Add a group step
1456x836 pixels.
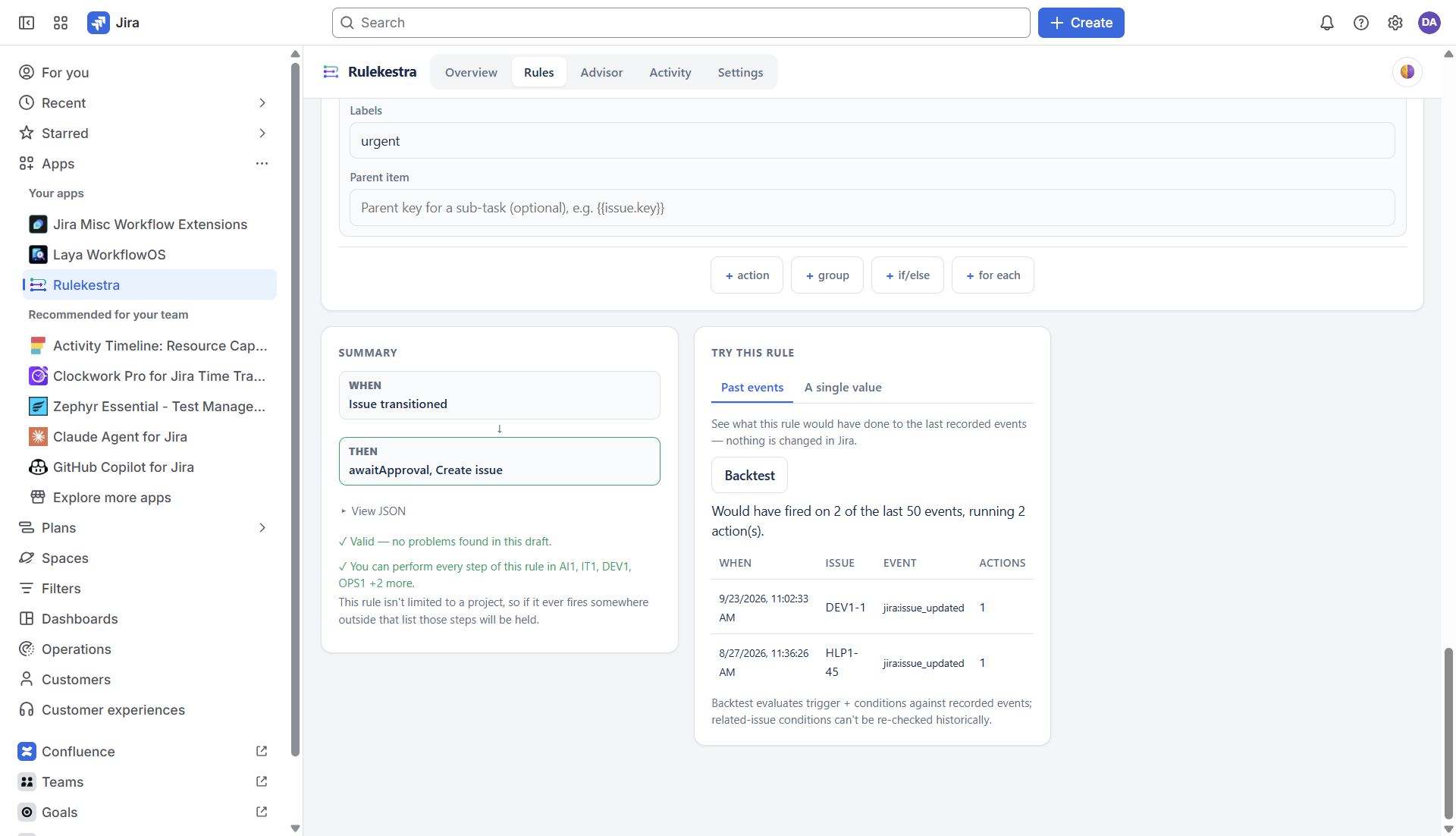[827, 275]
